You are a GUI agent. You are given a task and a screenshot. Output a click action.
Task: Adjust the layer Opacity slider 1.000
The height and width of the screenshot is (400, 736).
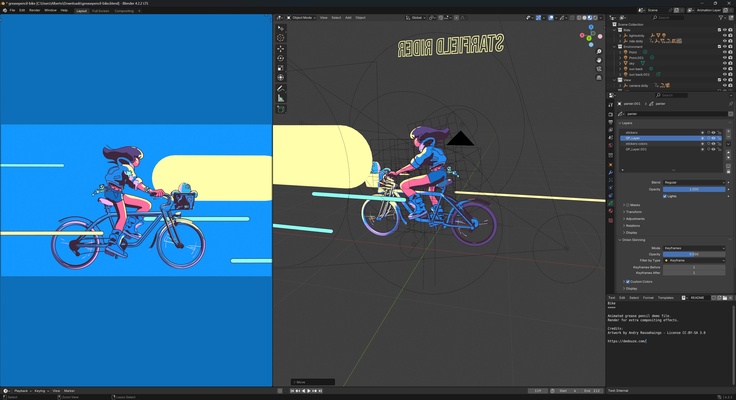(694, 189)
